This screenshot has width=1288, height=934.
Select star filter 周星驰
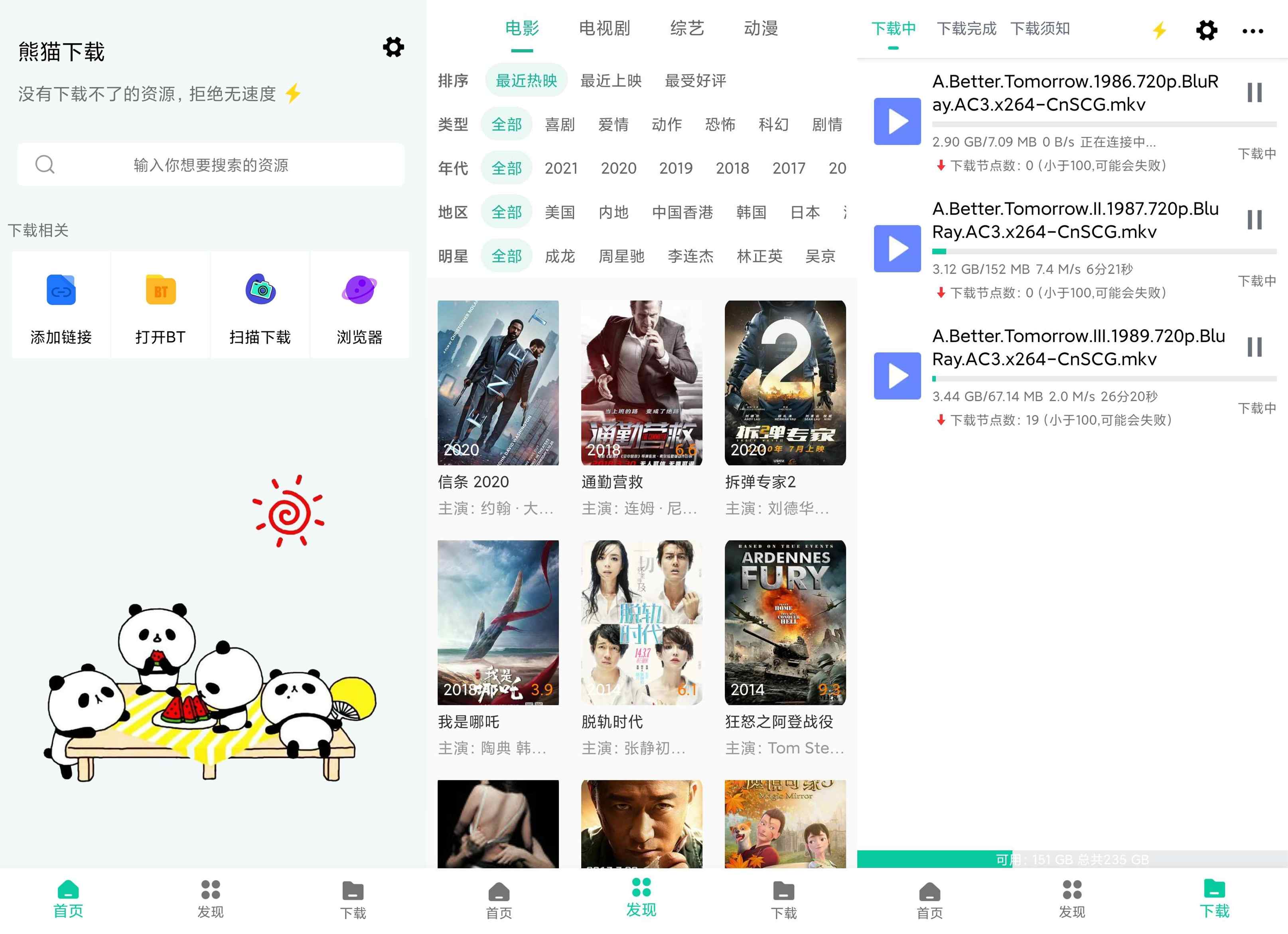pos(621,256)
